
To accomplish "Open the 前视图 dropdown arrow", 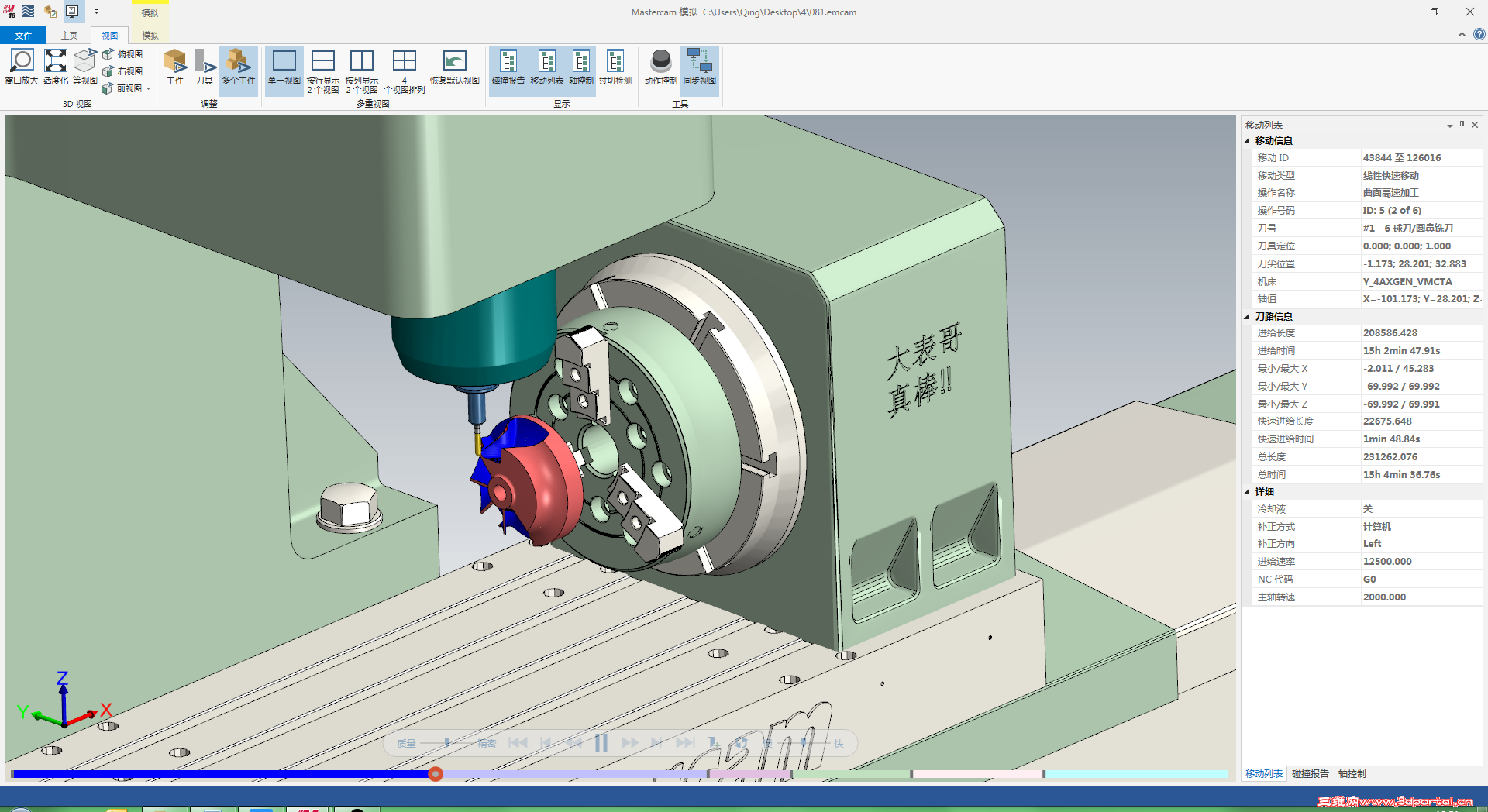I will [x=148, y=88].
